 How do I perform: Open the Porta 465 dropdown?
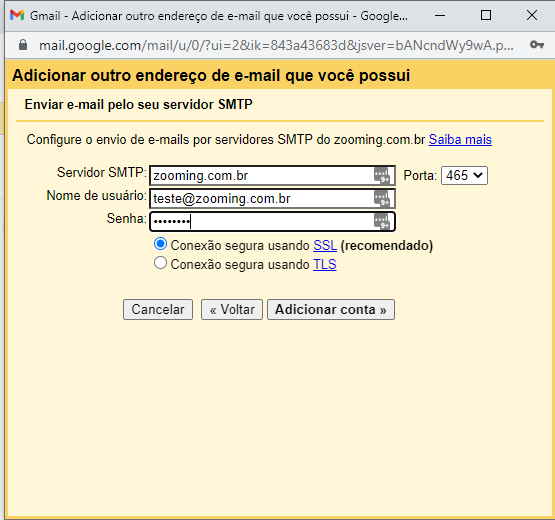point(464,176)
